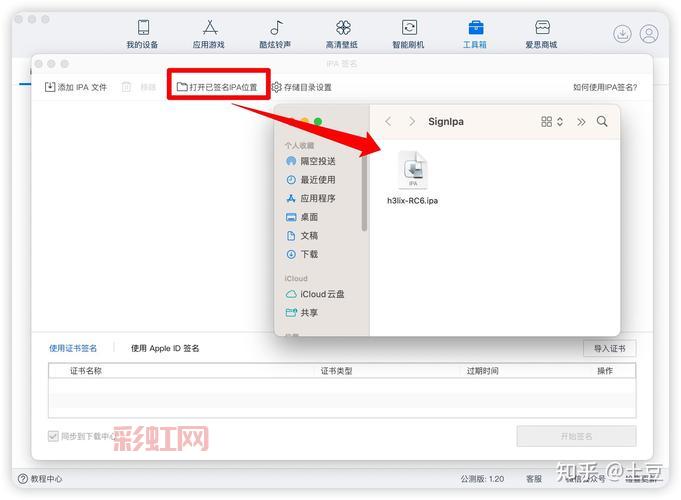681x500 pixels.
Task: Open the download manager icon
Action: (622, 34)
